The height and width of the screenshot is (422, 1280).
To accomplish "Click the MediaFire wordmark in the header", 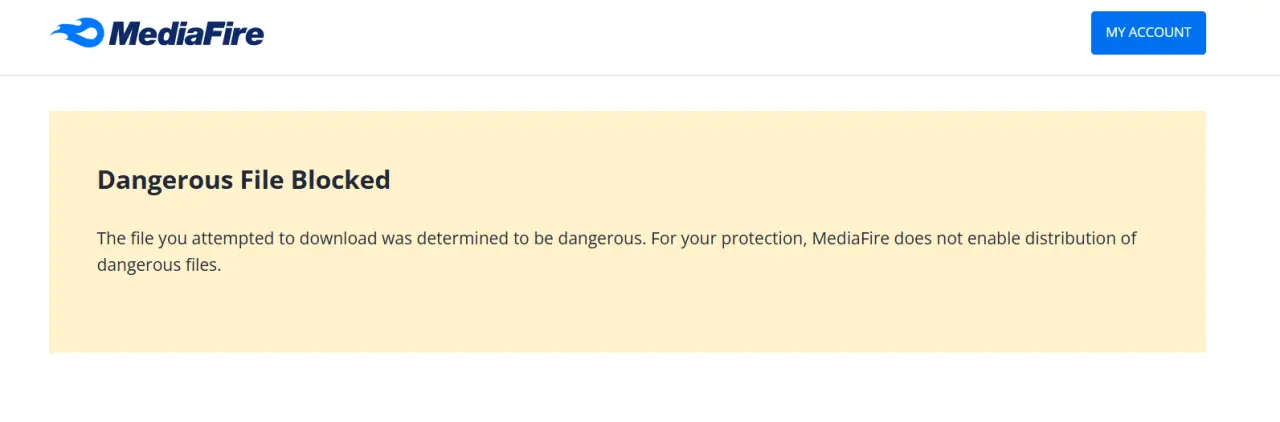I will click(x=186, y=34).
